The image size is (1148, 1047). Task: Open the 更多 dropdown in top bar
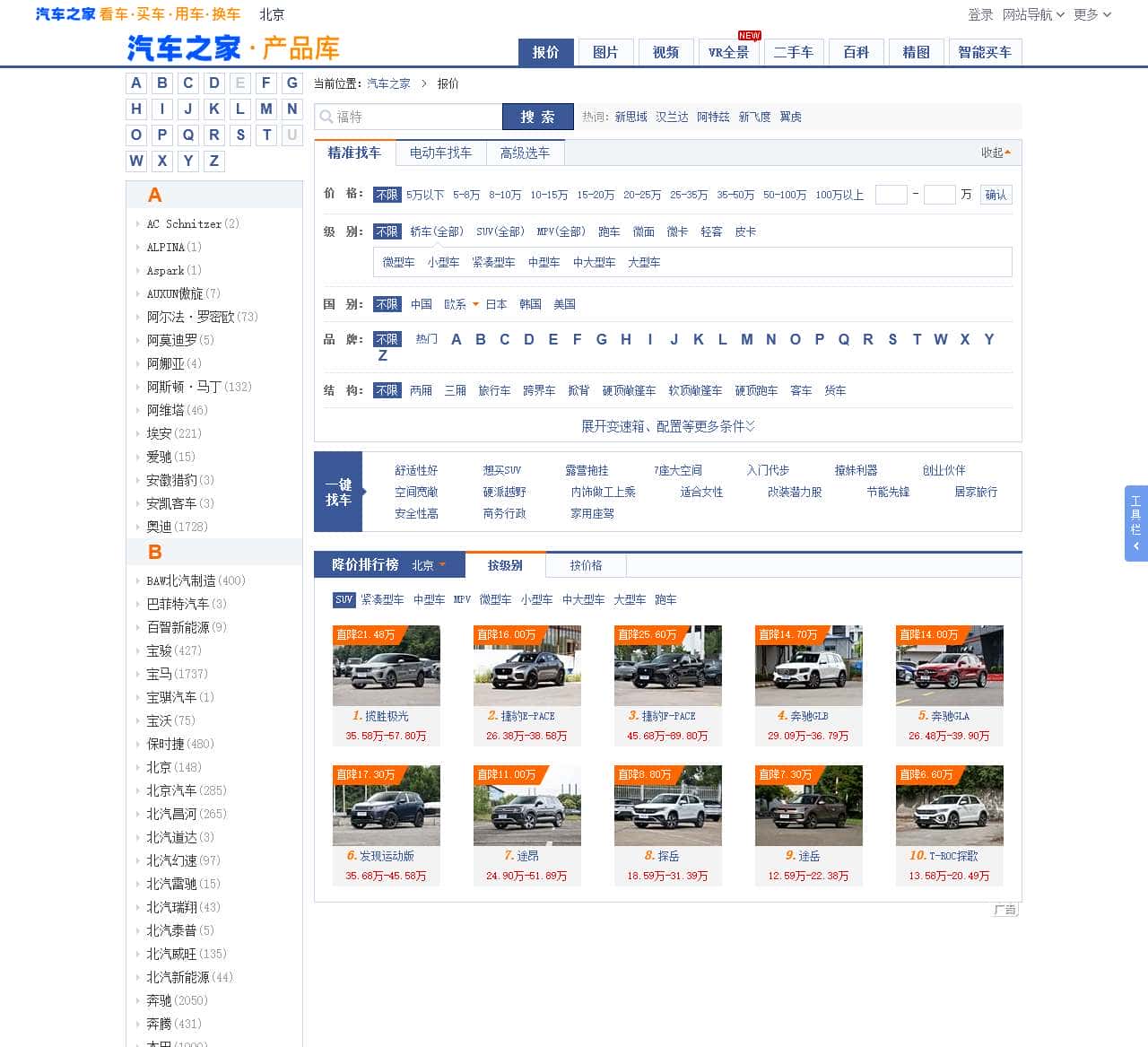pos(1092,14)
